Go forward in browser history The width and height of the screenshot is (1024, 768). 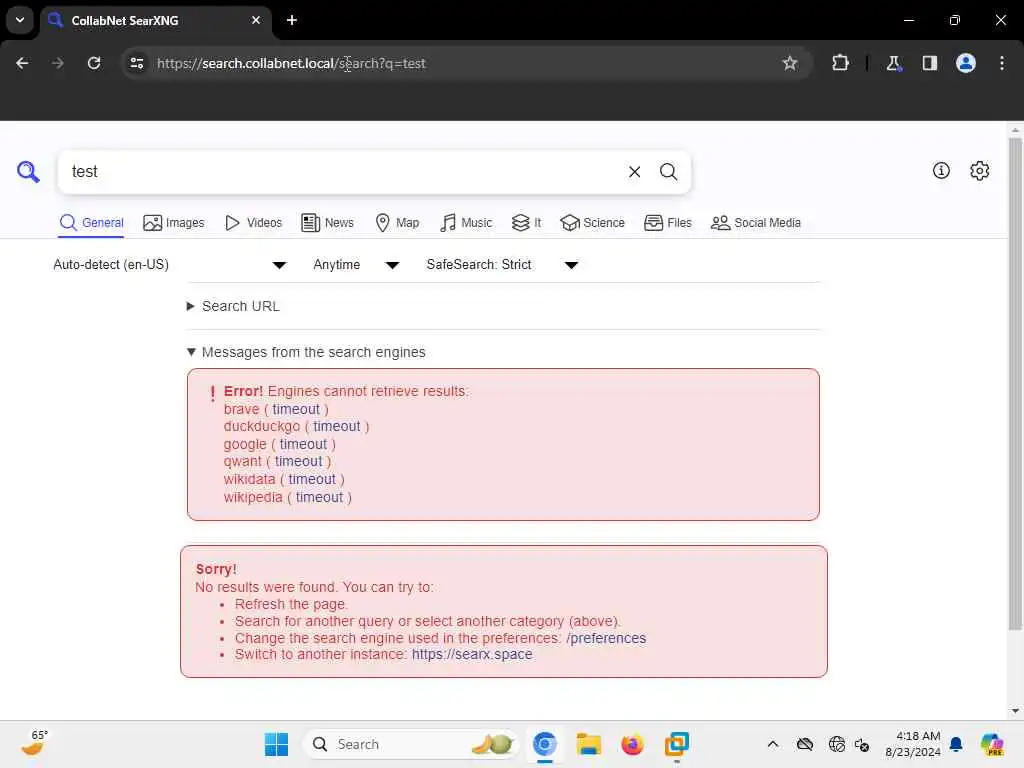[57, 63]
